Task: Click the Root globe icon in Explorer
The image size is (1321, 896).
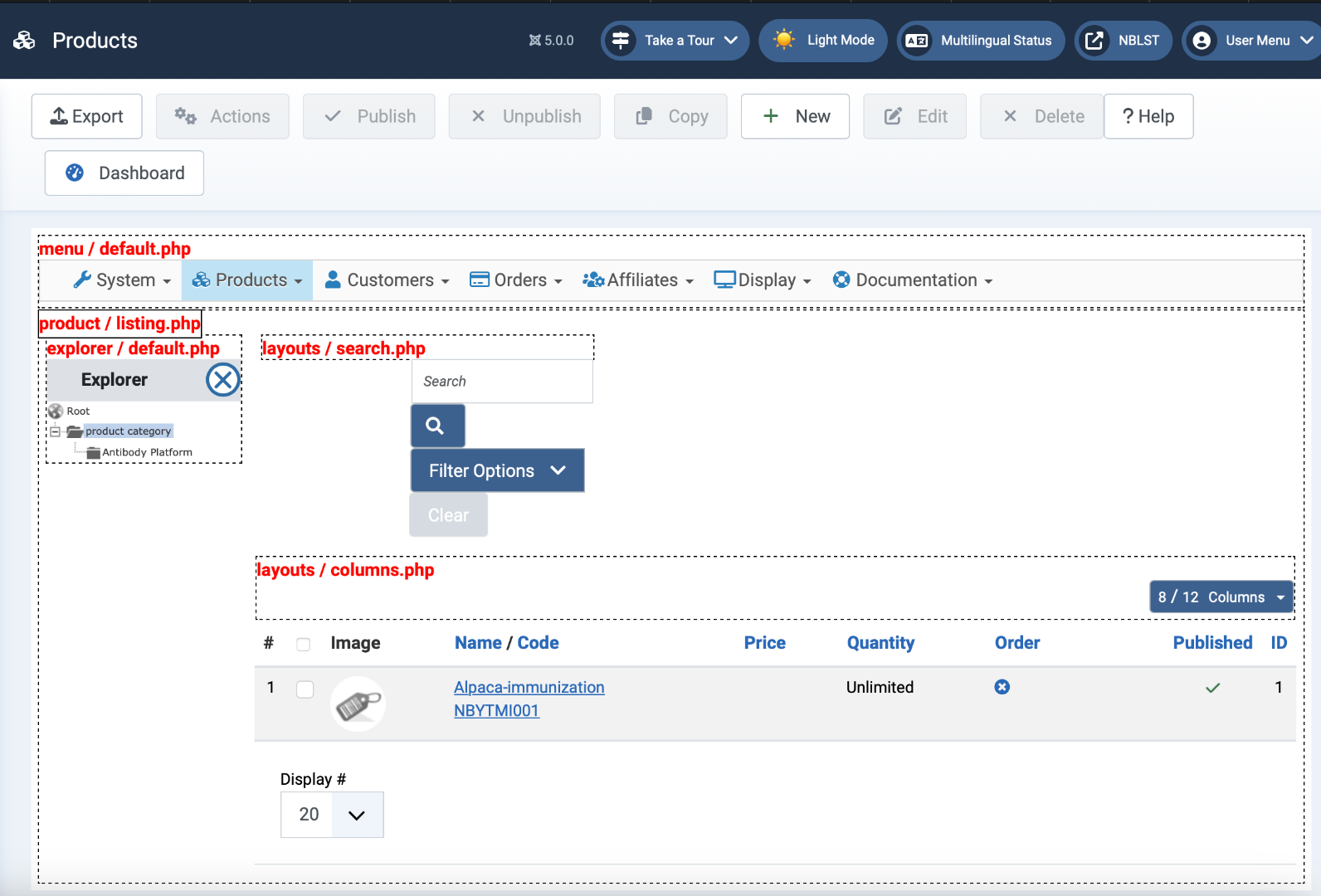Action: 56,411
